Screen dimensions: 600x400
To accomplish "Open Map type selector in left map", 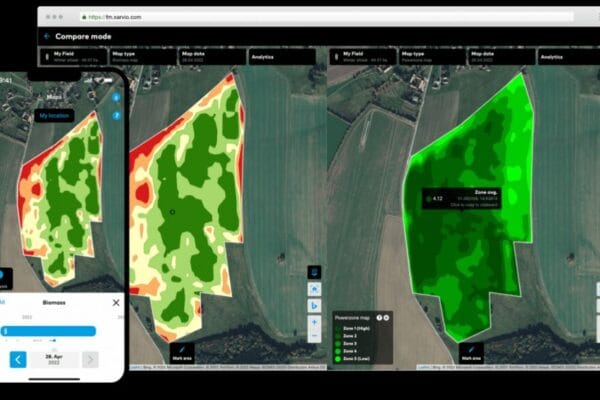I will point(142,57).
